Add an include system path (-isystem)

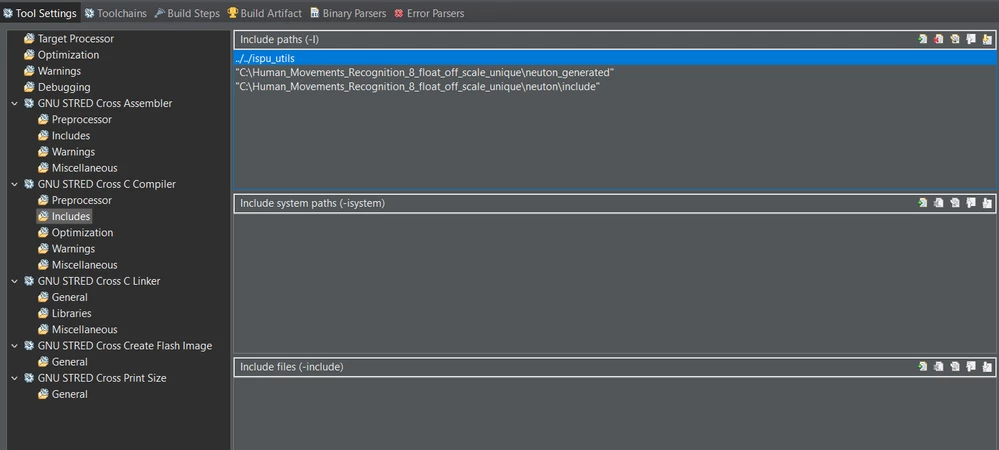[922, 203]
